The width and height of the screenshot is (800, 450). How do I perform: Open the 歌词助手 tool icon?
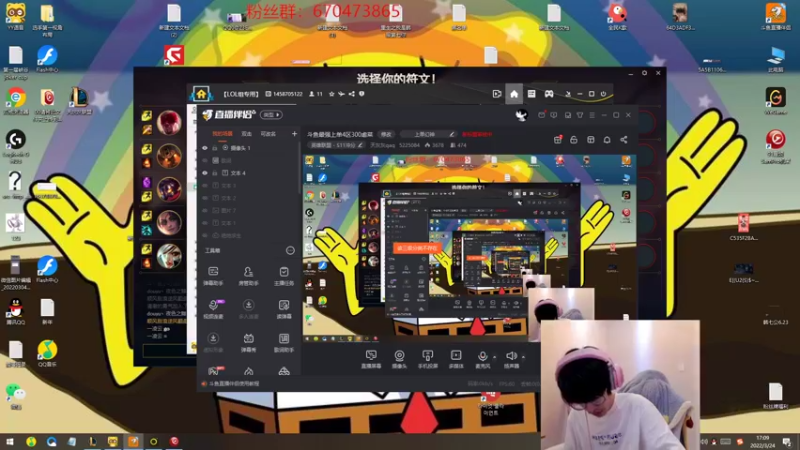pos(284,342)
